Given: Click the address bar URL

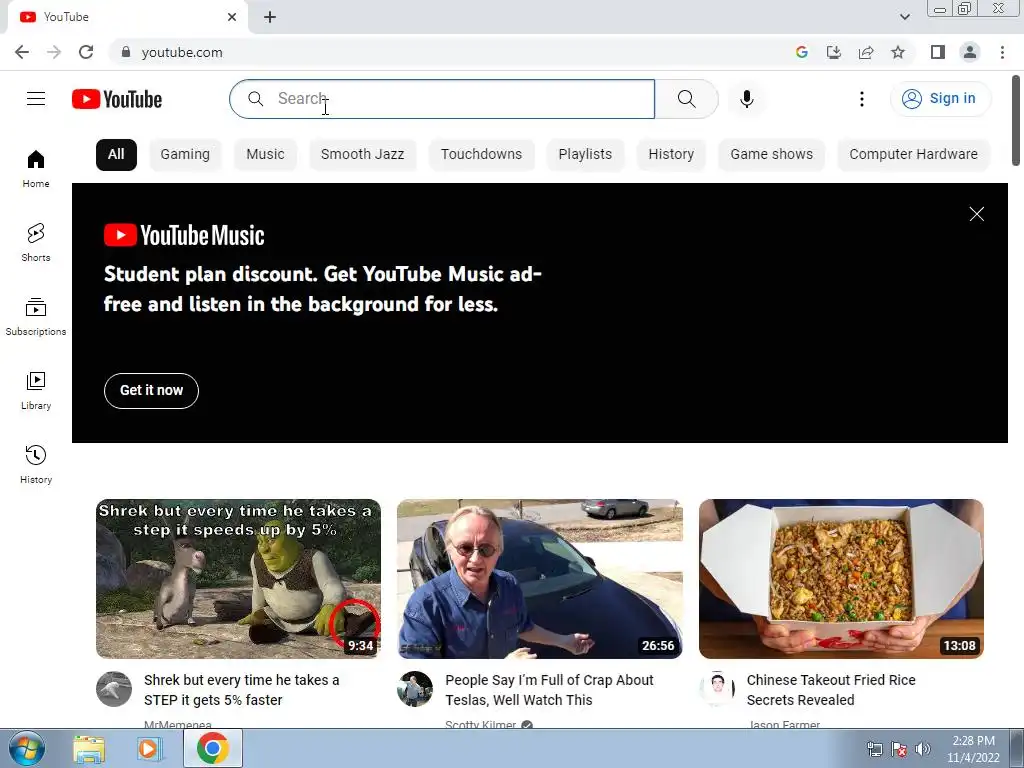Looking at the screenshot, I should (182, 52).
